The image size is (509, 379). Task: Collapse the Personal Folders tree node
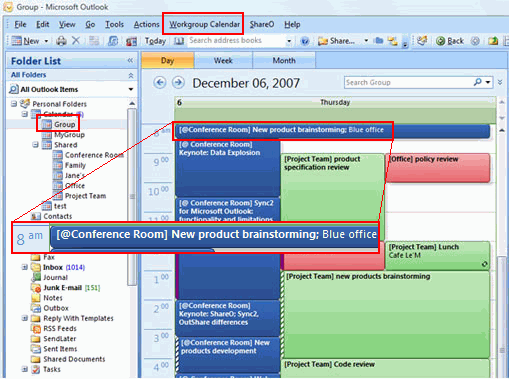[14, 104]
